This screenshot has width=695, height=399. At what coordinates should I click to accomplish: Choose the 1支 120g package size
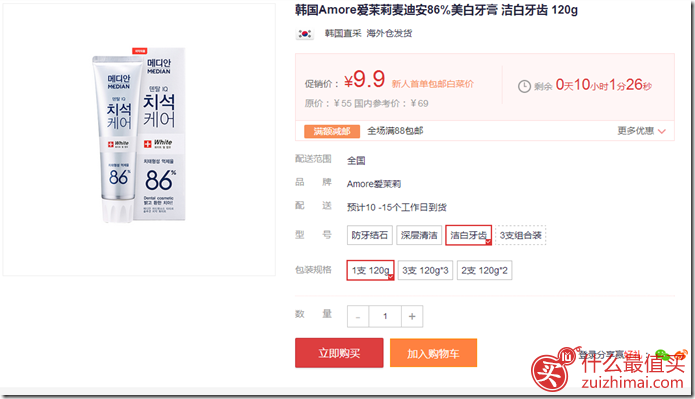pyautogui.click(x=371, y=270)
